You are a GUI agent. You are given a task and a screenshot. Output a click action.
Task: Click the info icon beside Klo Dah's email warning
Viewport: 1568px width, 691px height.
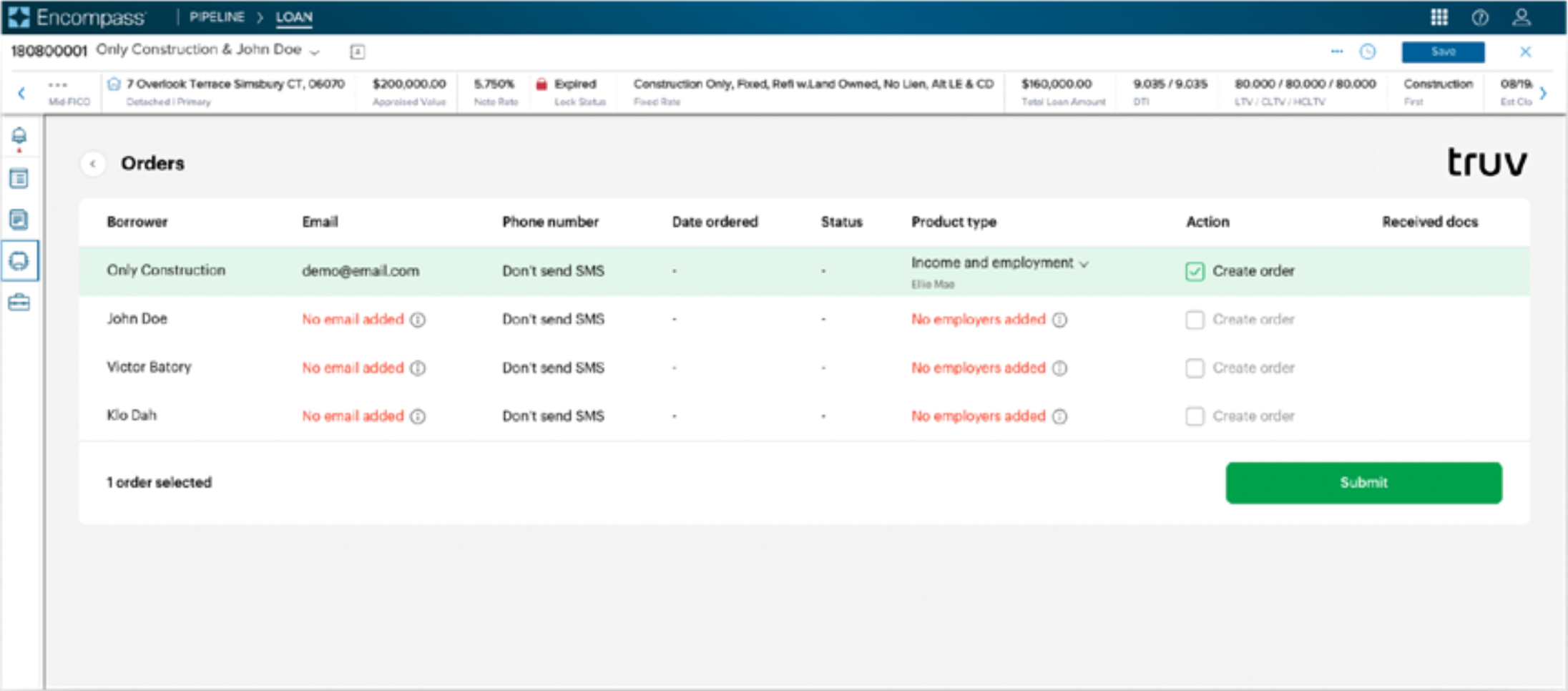tap(418, 416)
